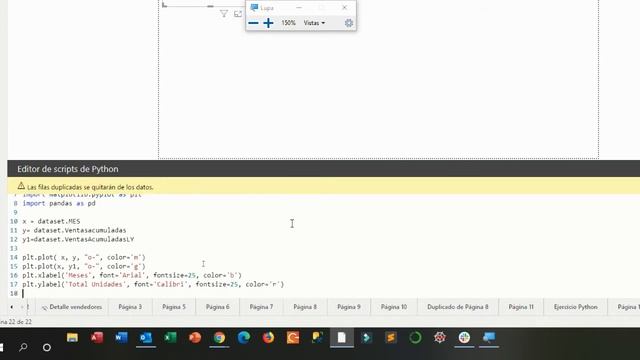Open the Lupa magnifier taskbar icon
The width and height of the screenshot is (640, 360).
tap(489, 338)
